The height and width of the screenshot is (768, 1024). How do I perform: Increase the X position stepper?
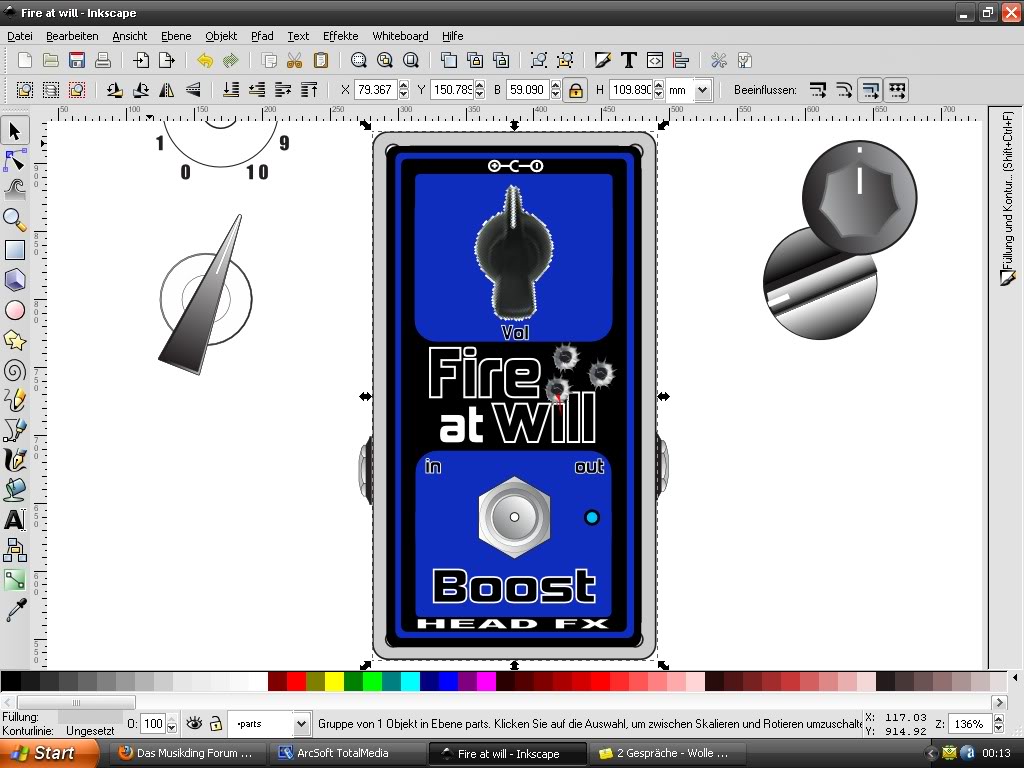click(404, 85)
